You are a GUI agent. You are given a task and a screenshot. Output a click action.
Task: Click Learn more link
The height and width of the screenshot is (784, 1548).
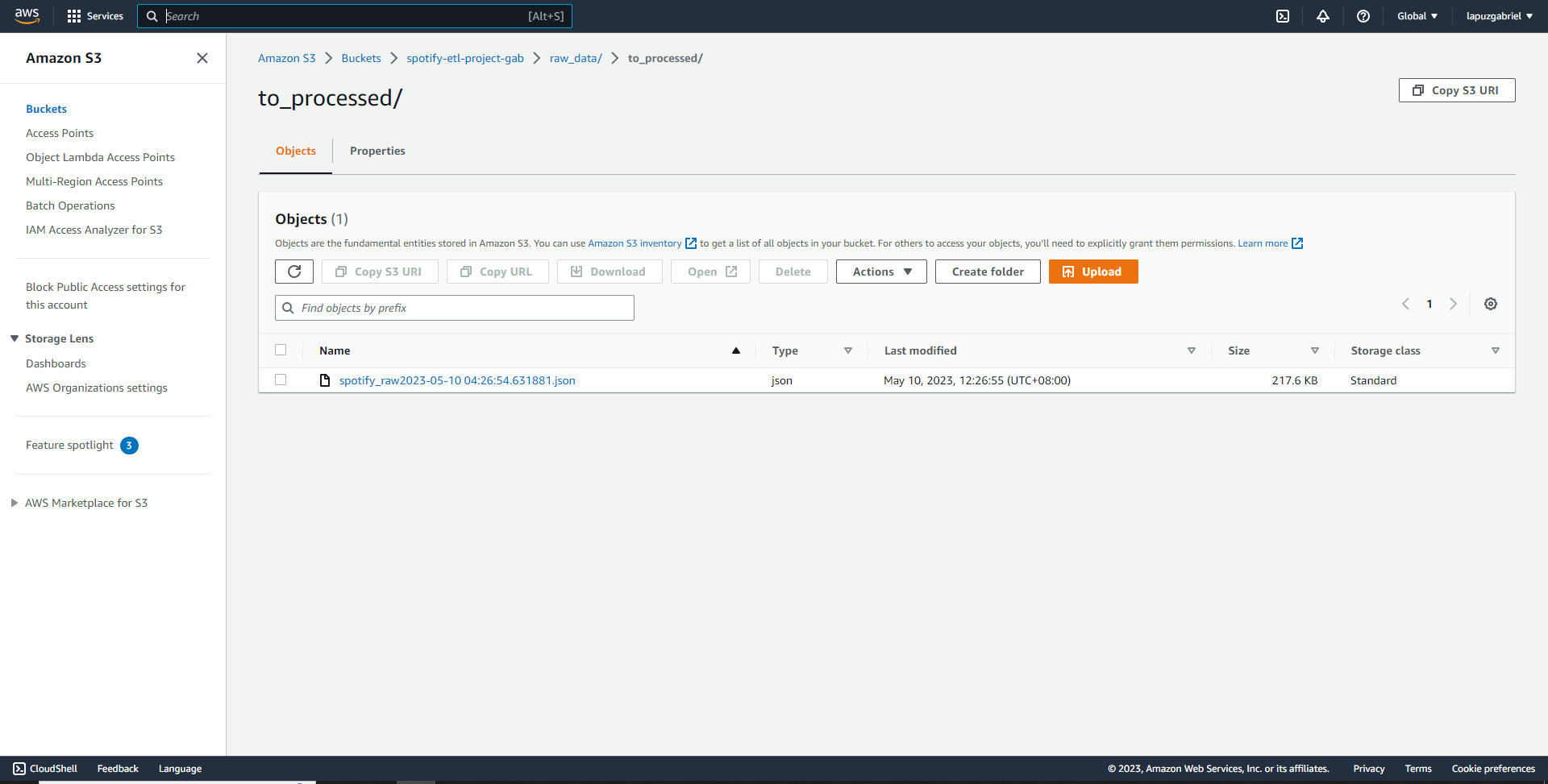1263,243
